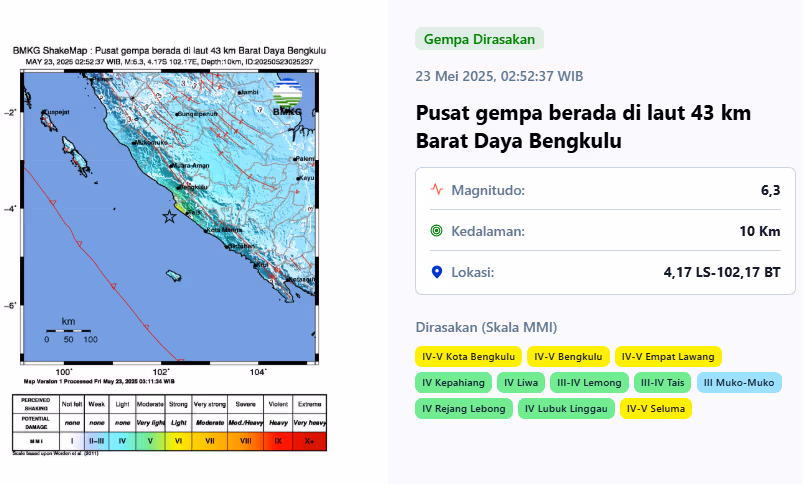Screen dimensions: 803x484
Task: Click the depth target icon
Action: [436, 231]
